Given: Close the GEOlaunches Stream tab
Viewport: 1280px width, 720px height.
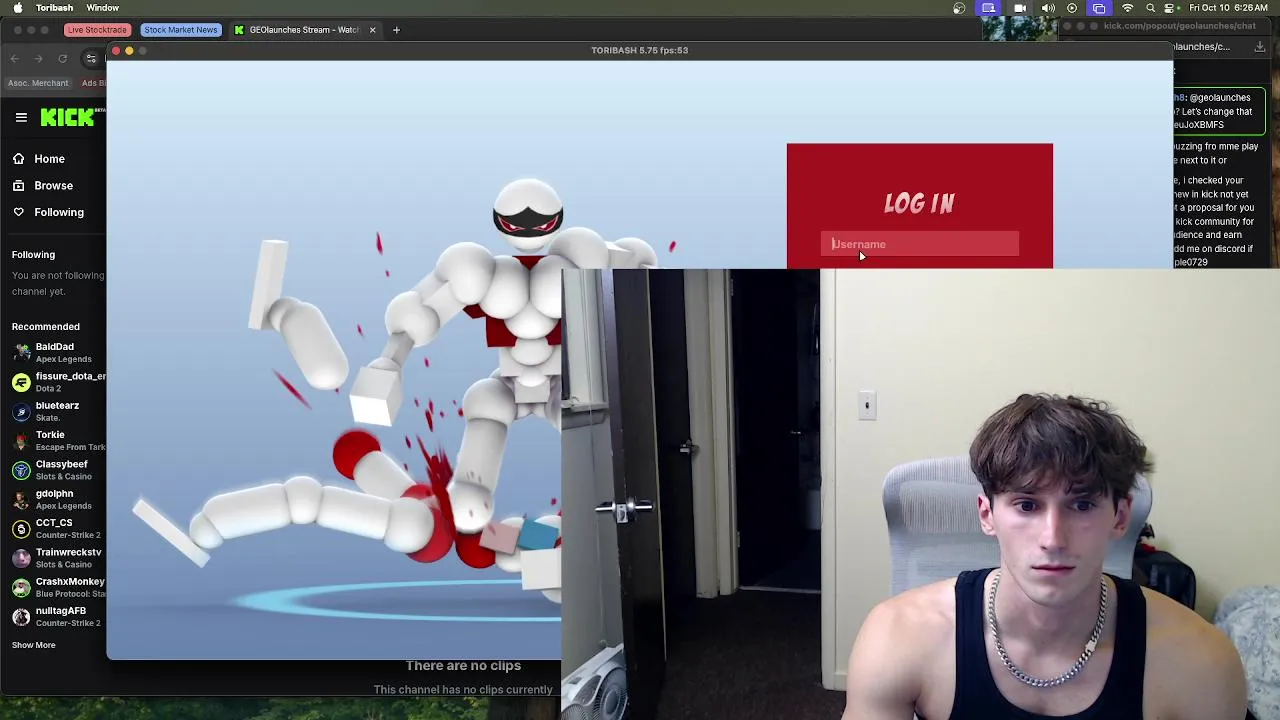Looking at the screenshot, I should tap(372, 30).
